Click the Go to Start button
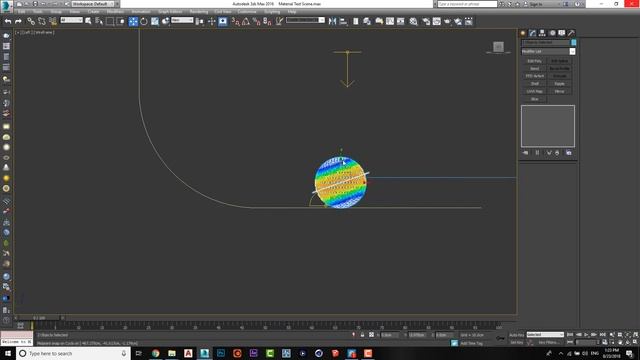 [570, 335]
